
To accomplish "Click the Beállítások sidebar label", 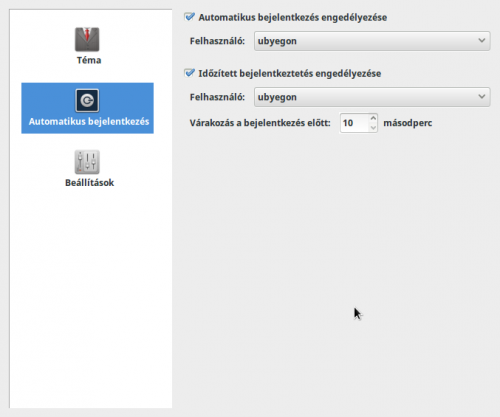I will pos(89,183).
